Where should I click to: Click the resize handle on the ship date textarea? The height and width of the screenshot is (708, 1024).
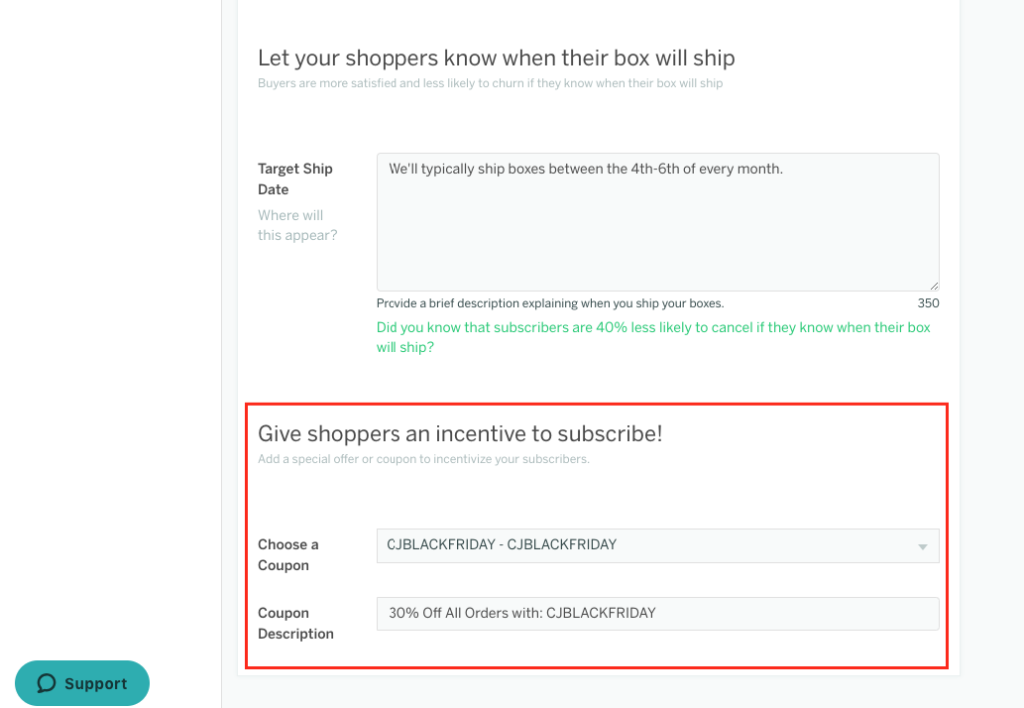point(933,285)
